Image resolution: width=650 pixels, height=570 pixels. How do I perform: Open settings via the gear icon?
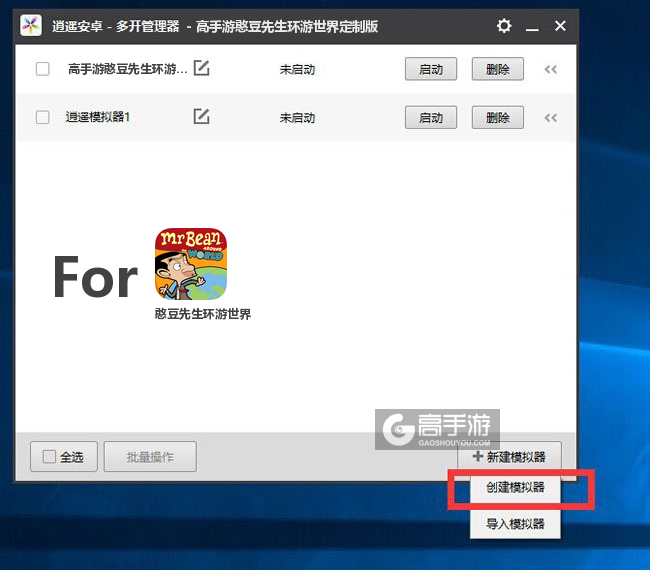(x=504, y=26)
